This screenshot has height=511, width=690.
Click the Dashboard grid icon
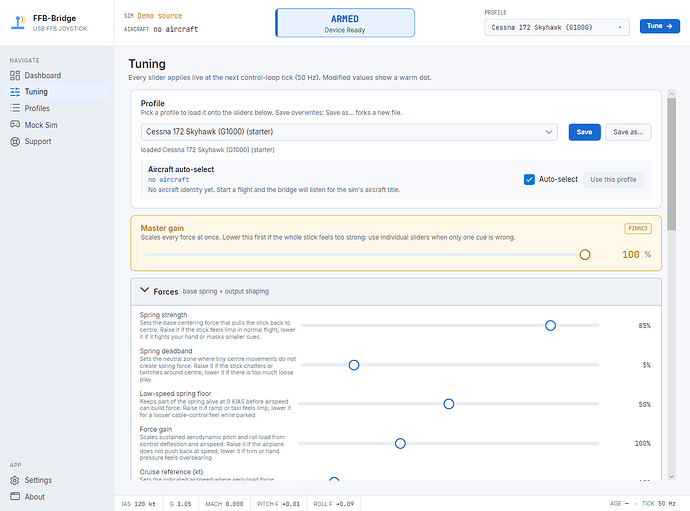15,75
